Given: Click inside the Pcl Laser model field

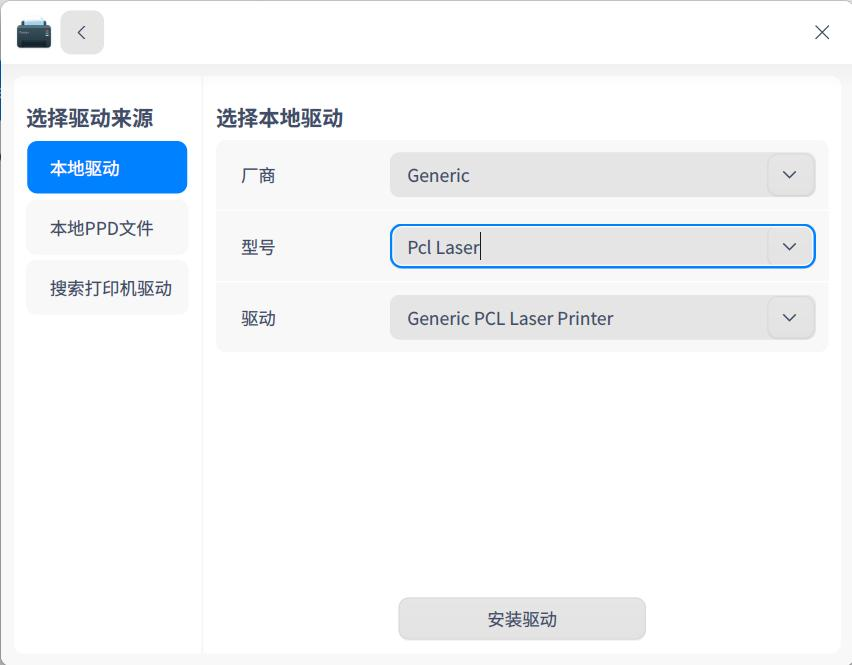Looking at the screenshot, I should (579, 247).
